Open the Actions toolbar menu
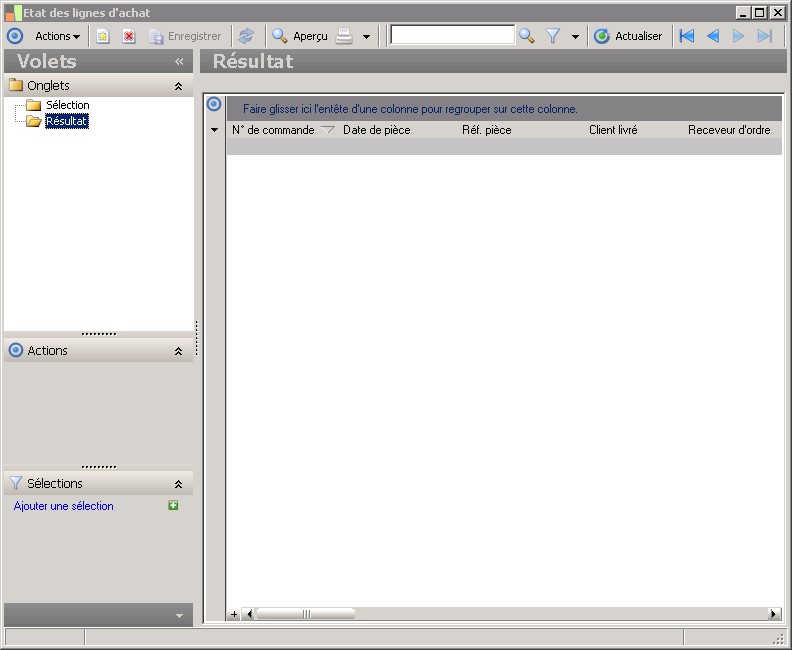The height and width of the screenshot is (650, 792). point(57,36)
